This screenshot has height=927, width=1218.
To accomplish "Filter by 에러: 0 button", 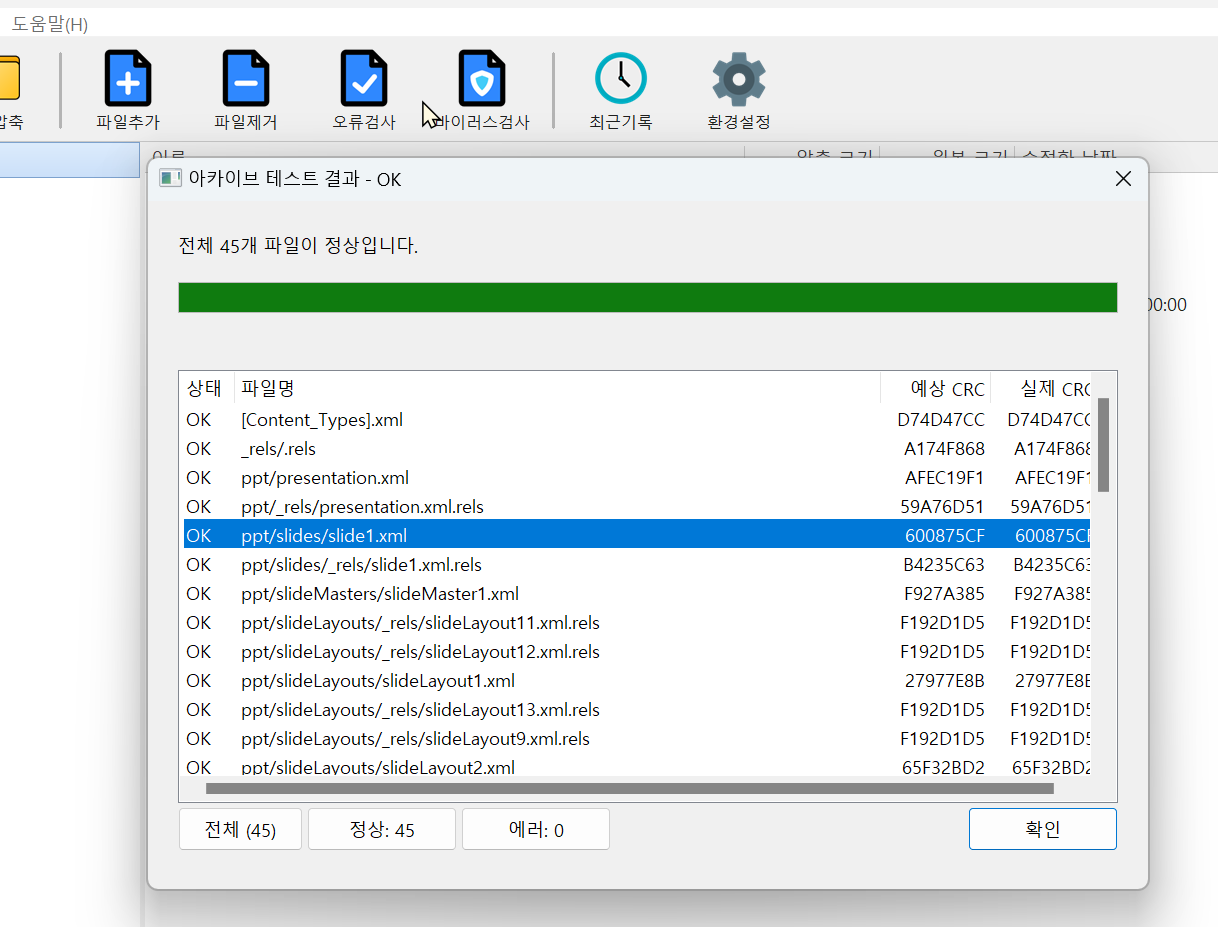I will pos(536,829).
